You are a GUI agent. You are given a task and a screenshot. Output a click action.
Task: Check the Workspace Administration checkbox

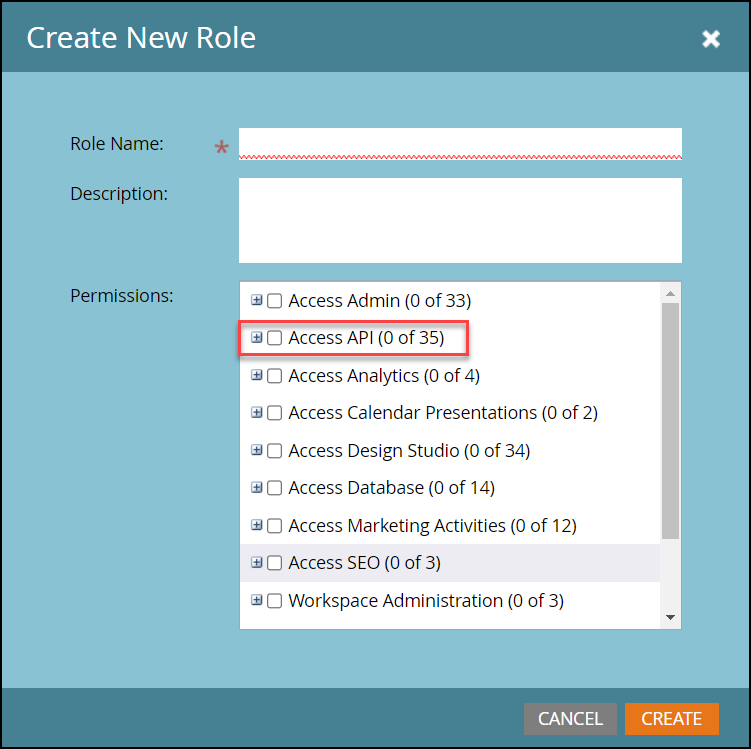tap(275, 601)
